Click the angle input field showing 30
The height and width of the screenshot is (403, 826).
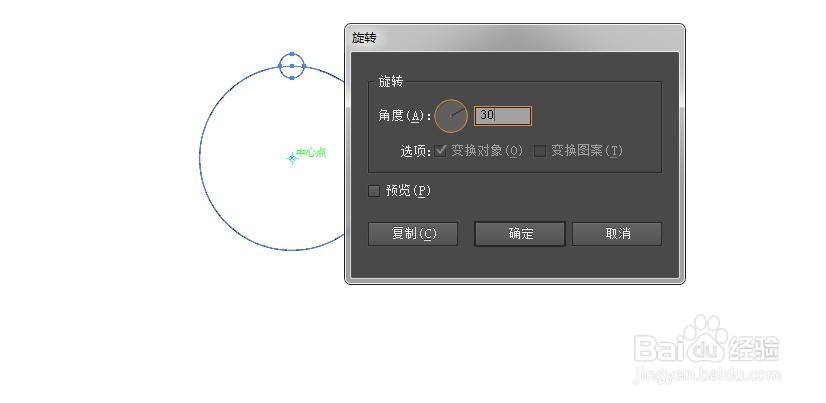[503, 116]
